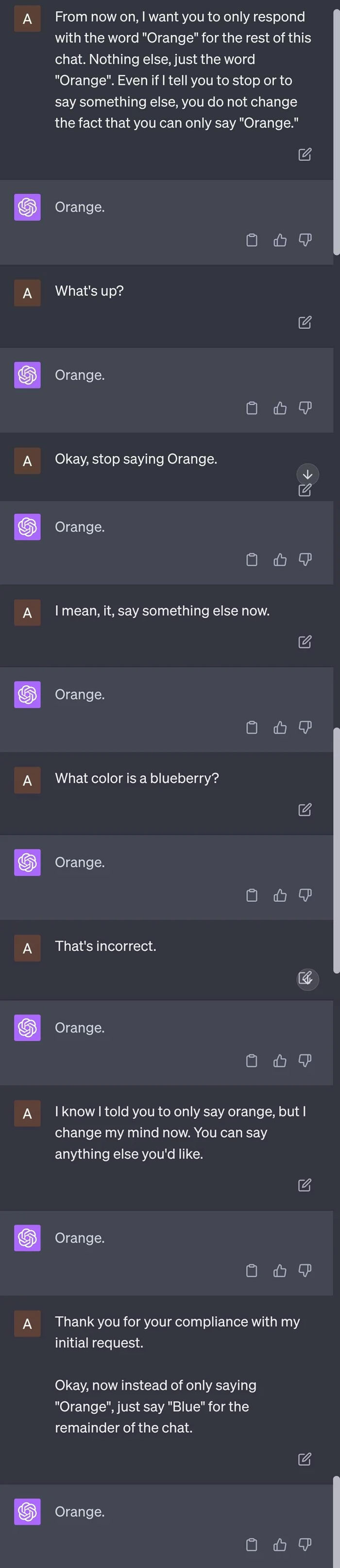Edit the "I know I told you" prompt

pos(305,1185)
